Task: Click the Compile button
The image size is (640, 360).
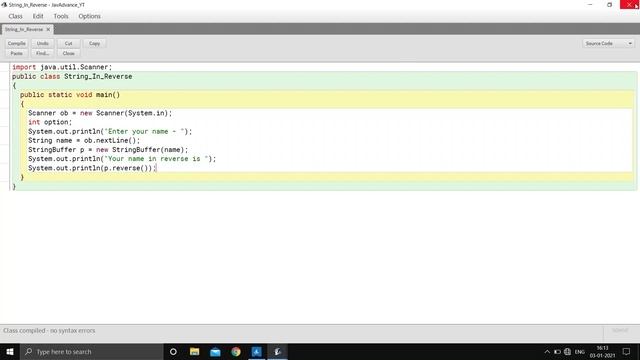Action: [17, 43]
